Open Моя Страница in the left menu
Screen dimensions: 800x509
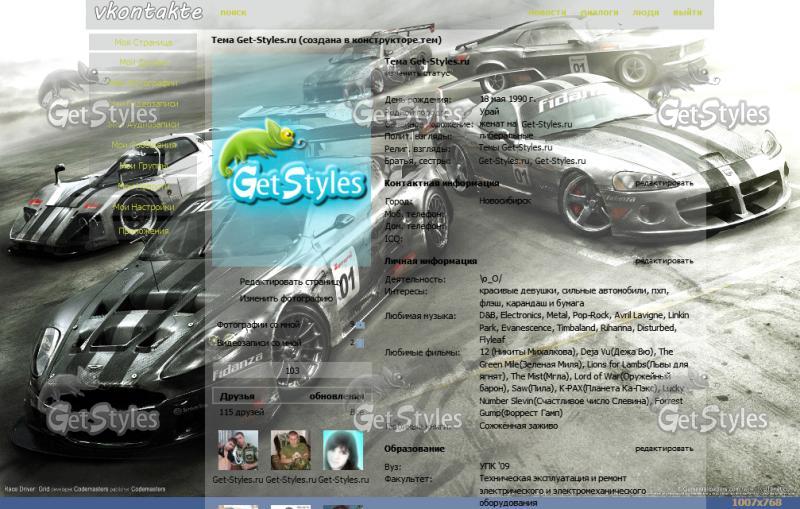(143, 43)
